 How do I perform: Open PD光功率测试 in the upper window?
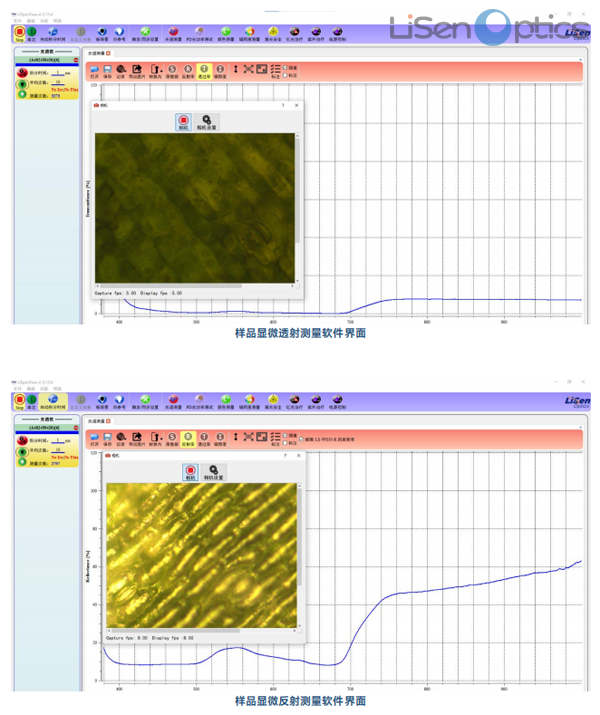point(199,34)
